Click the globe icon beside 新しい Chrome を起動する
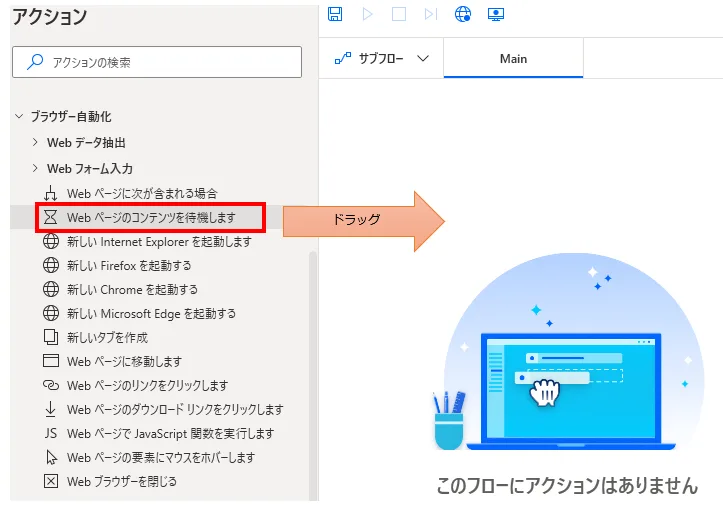This screenshot has width=723, height=509. tap(50, 289)
